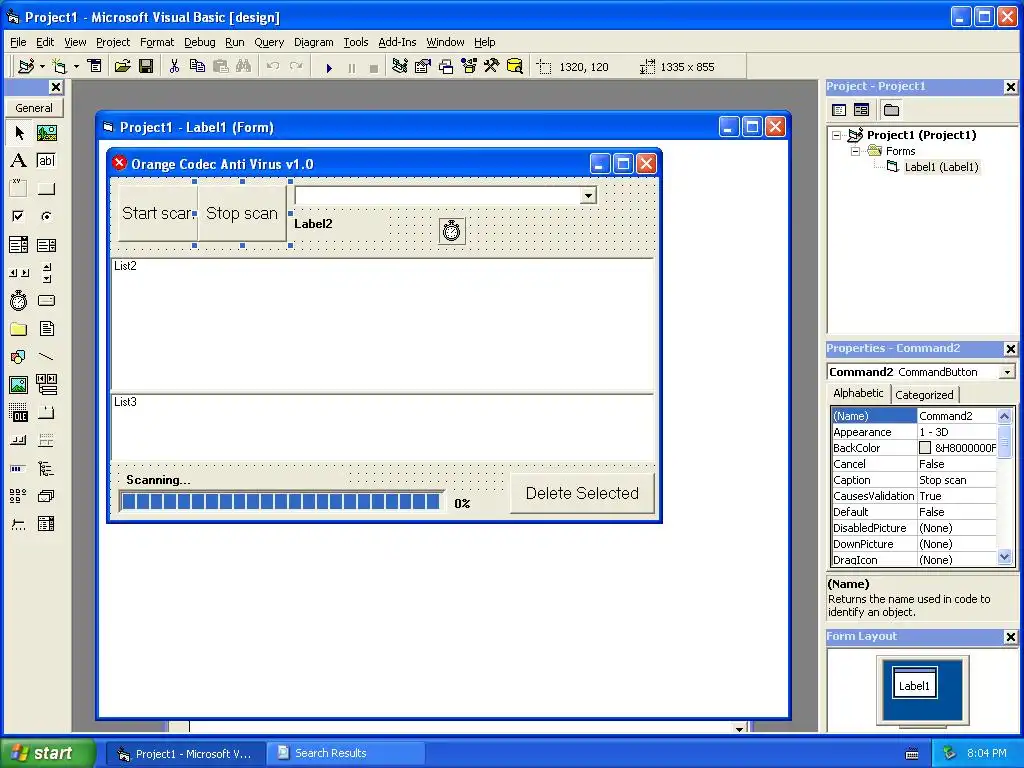Open the Menu Editor from toolbar
The image size is (1024, 768).
(95, 67)
